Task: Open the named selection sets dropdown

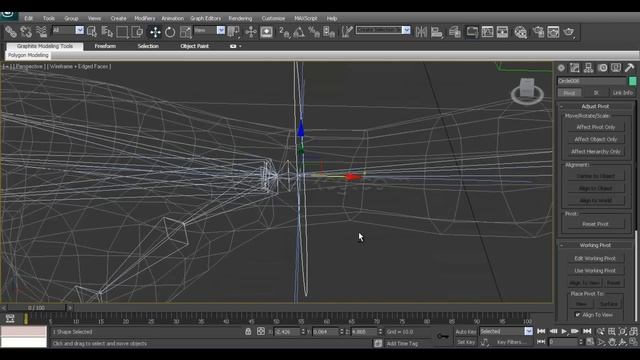Action: click(x=406, y=30)
